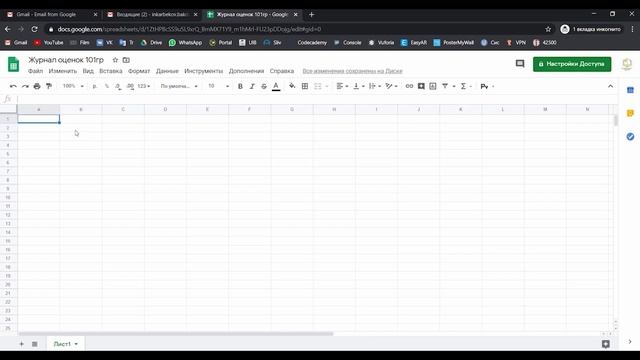Image resolution: width=640 pixels, height=360 pixels.
Task: Open the input tools Ру dropdown
Action: tap(487, 86)
